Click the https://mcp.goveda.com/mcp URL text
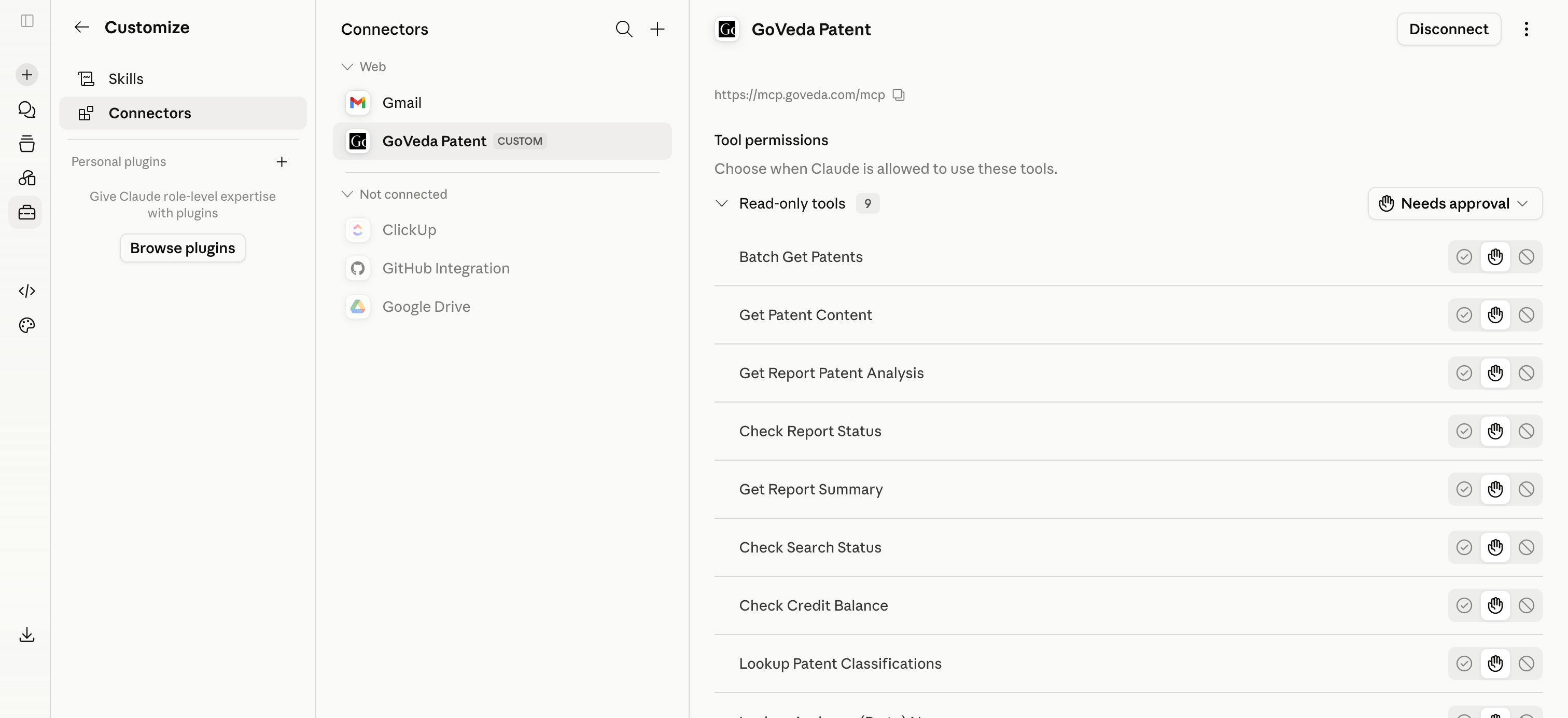Viewport: 1568px width, 718px height. point(799,95)
